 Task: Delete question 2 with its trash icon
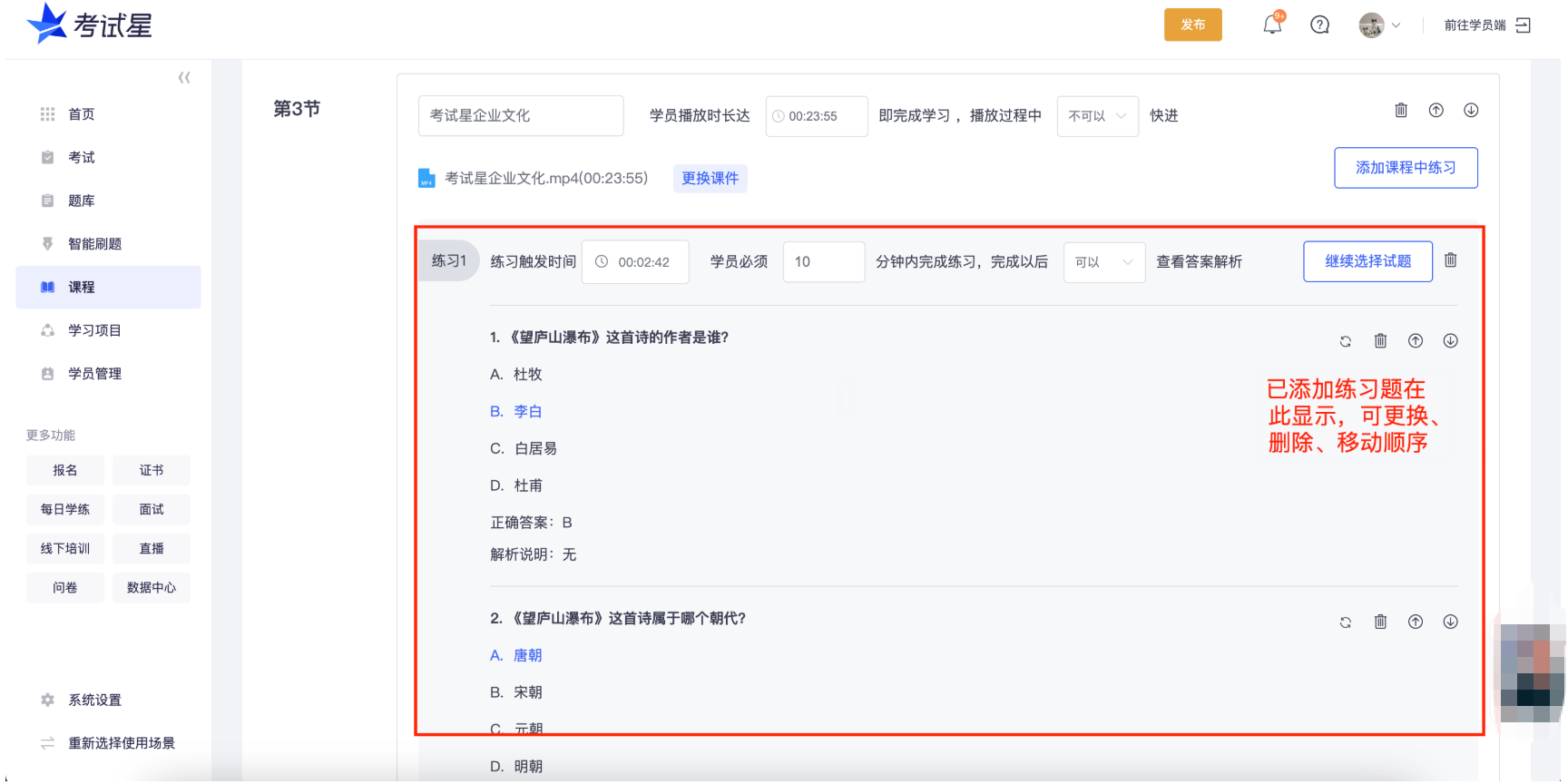click(x=1380, y=622)
